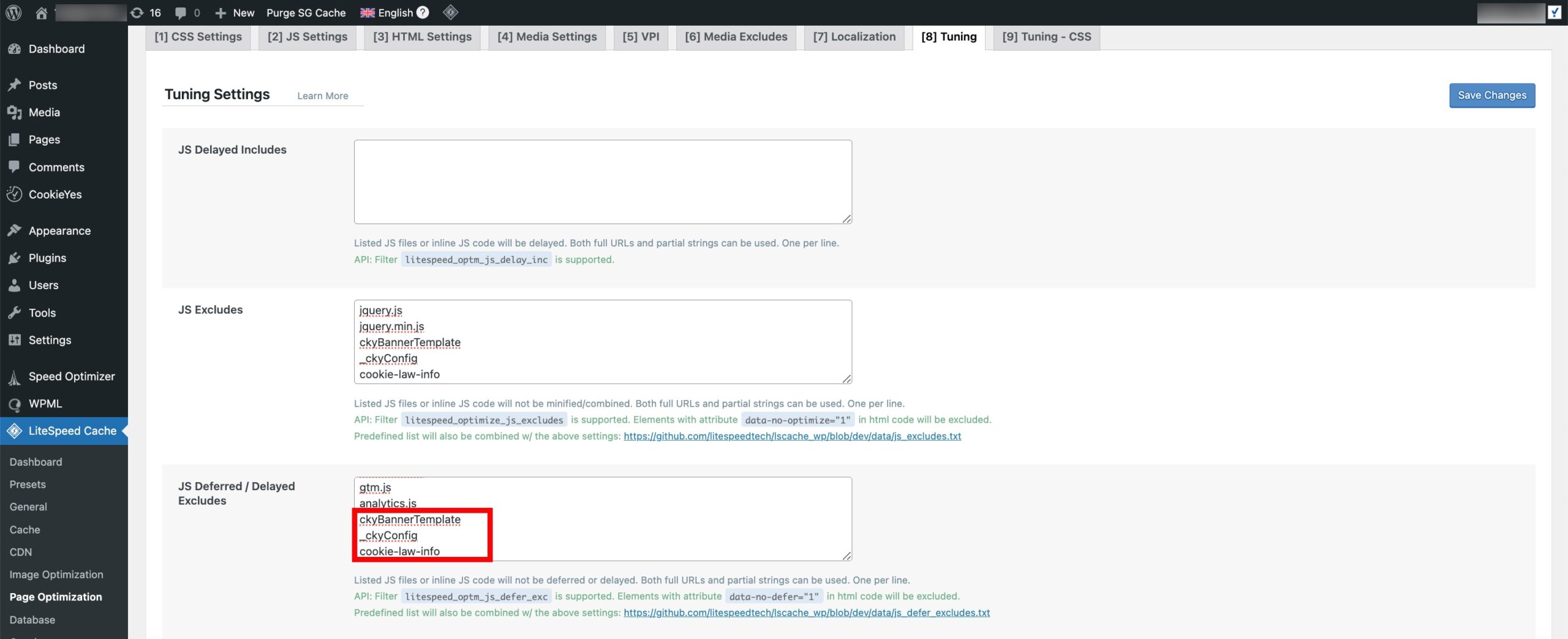
Task: Click the Comments icon in sidebar
Action: [15, 167]
